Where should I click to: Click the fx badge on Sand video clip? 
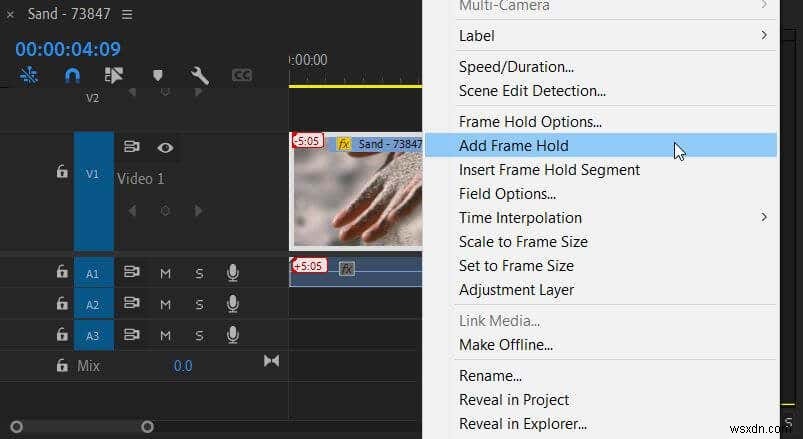click(x=344, y=144)
